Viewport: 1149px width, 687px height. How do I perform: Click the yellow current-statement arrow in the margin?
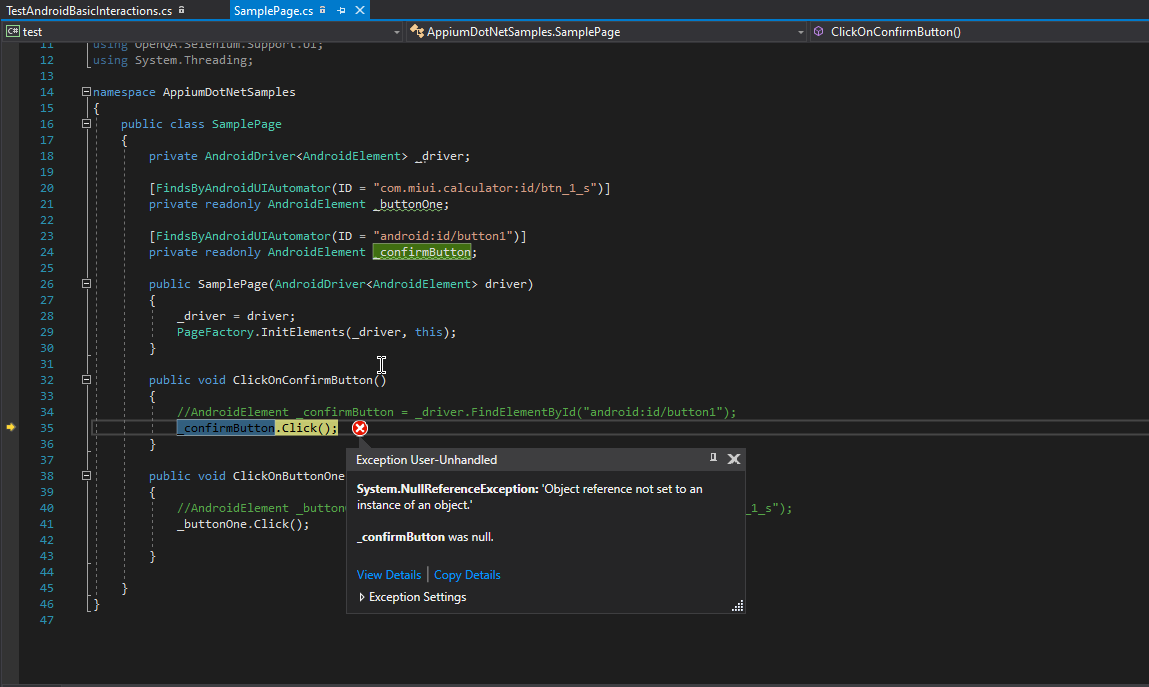click(x=11, y=427)
